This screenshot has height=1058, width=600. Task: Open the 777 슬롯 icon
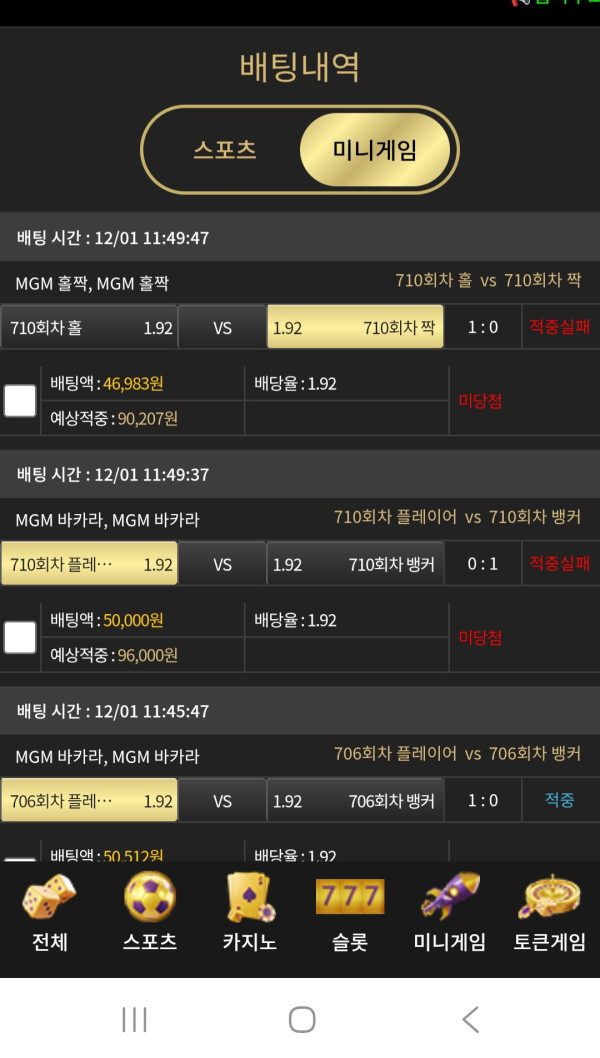[350, 897]
